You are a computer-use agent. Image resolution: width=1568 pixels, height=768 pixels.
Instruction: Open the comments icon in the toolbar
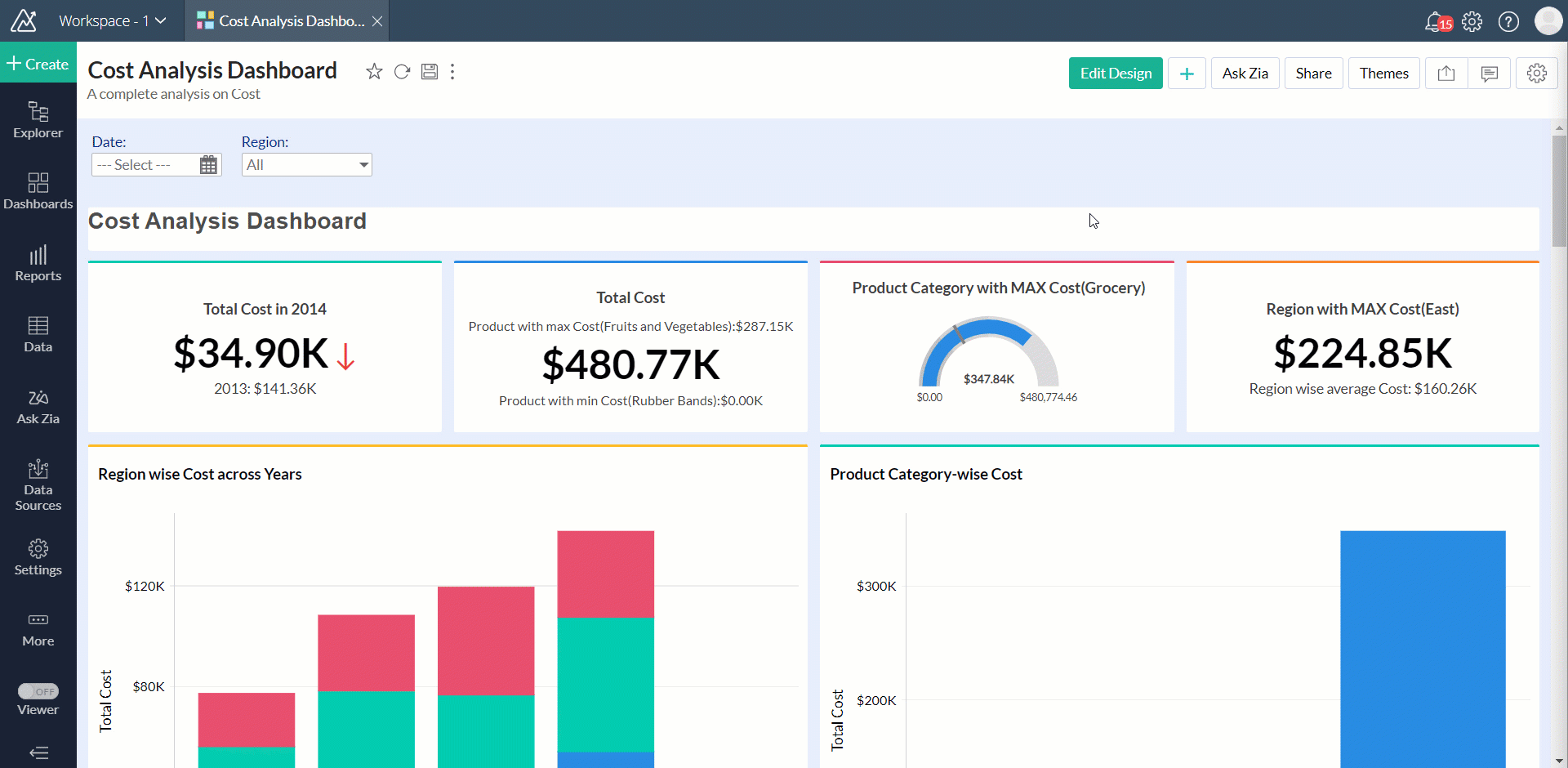point(1490,74)
